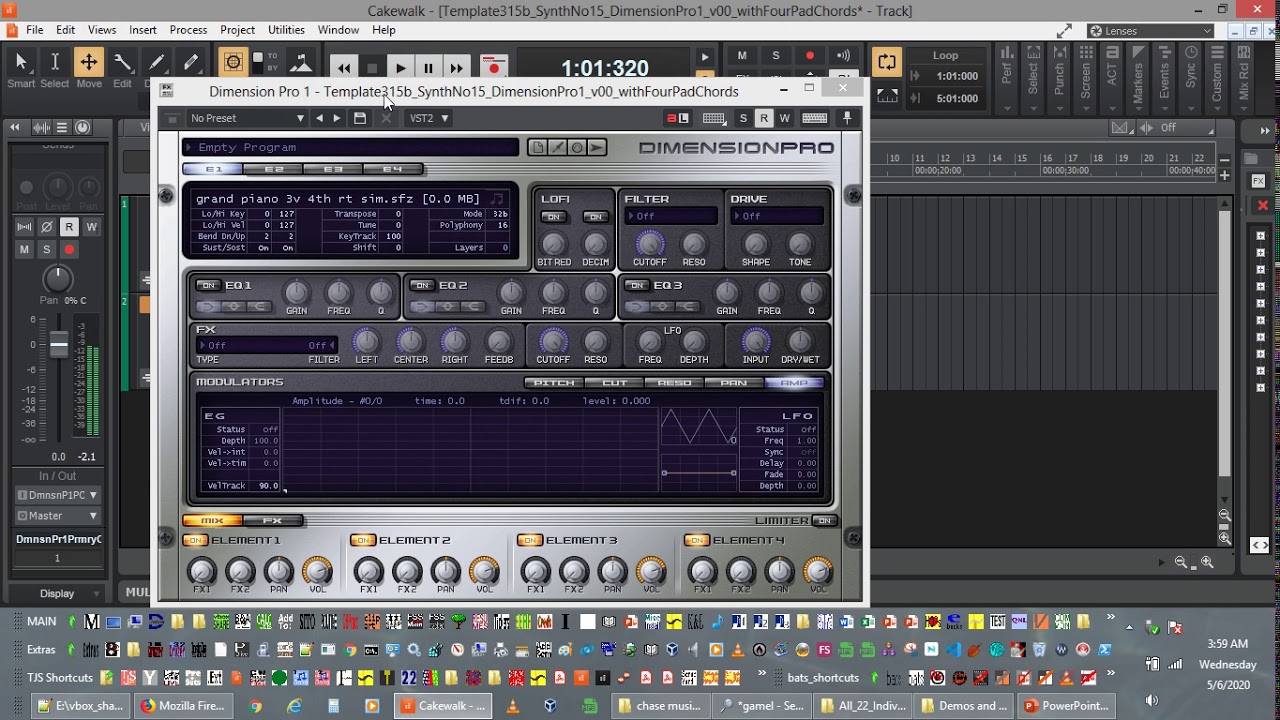Click the EQ 2 peak shape icon
This screenshot has height=720, width=1280.
(x=447, y=307)
